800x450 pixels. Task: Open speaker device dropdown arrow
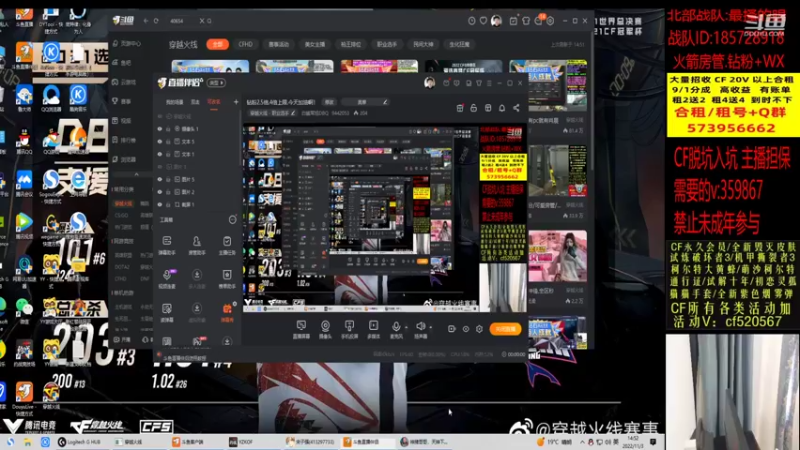pos(431,327)
